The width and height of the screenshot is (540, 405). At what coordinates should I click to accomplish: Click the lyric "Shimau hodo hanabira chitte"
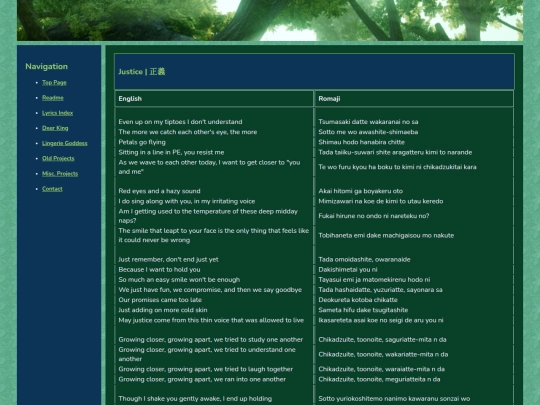[x=361, y=142]
